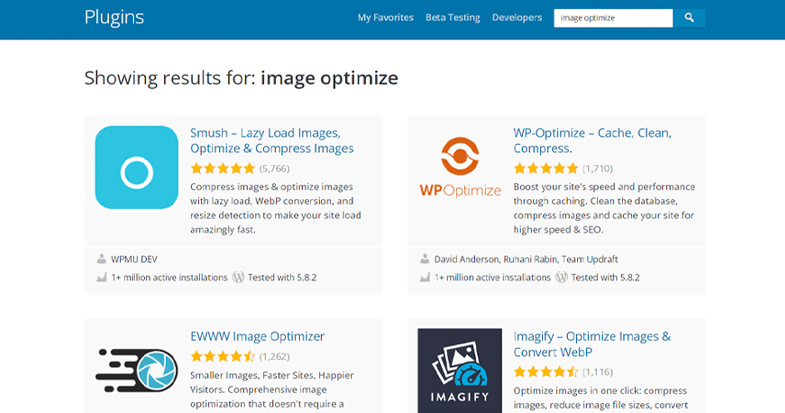Click the Smush five-star rating
This screenshot has width=785, height=413.
tap(223, 168)
